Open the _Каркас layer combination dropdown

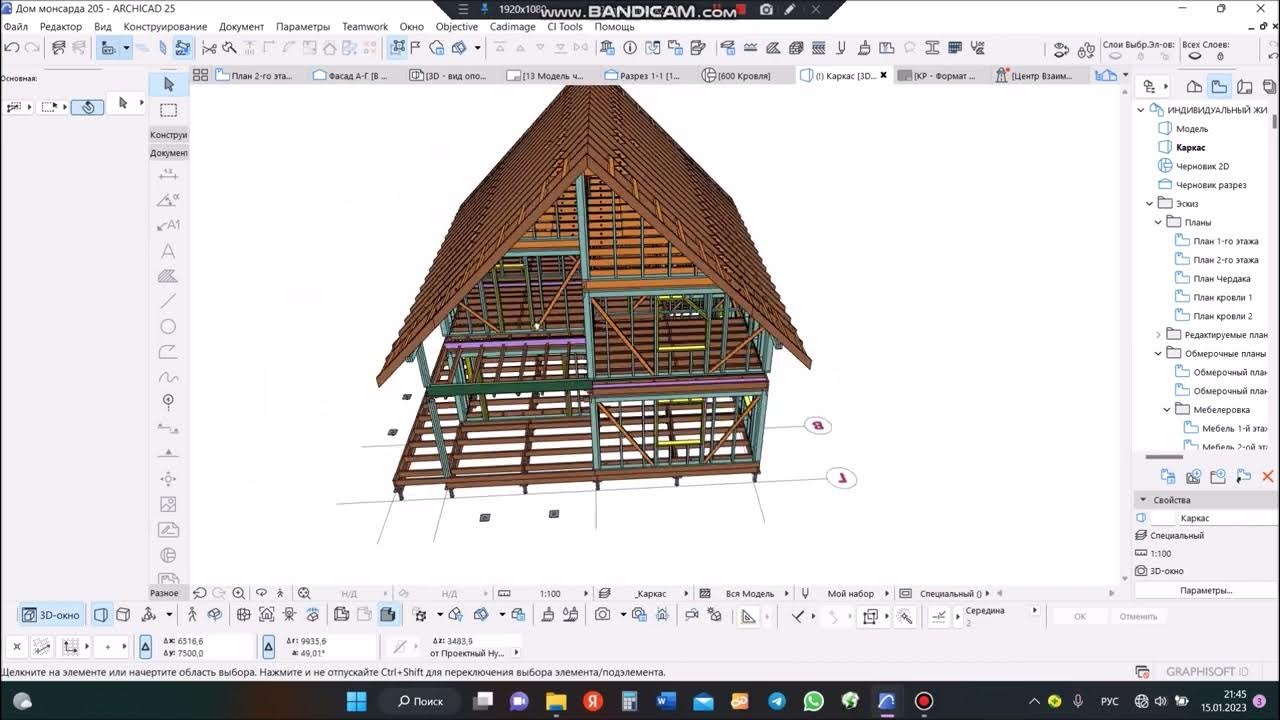pos(686,593)
